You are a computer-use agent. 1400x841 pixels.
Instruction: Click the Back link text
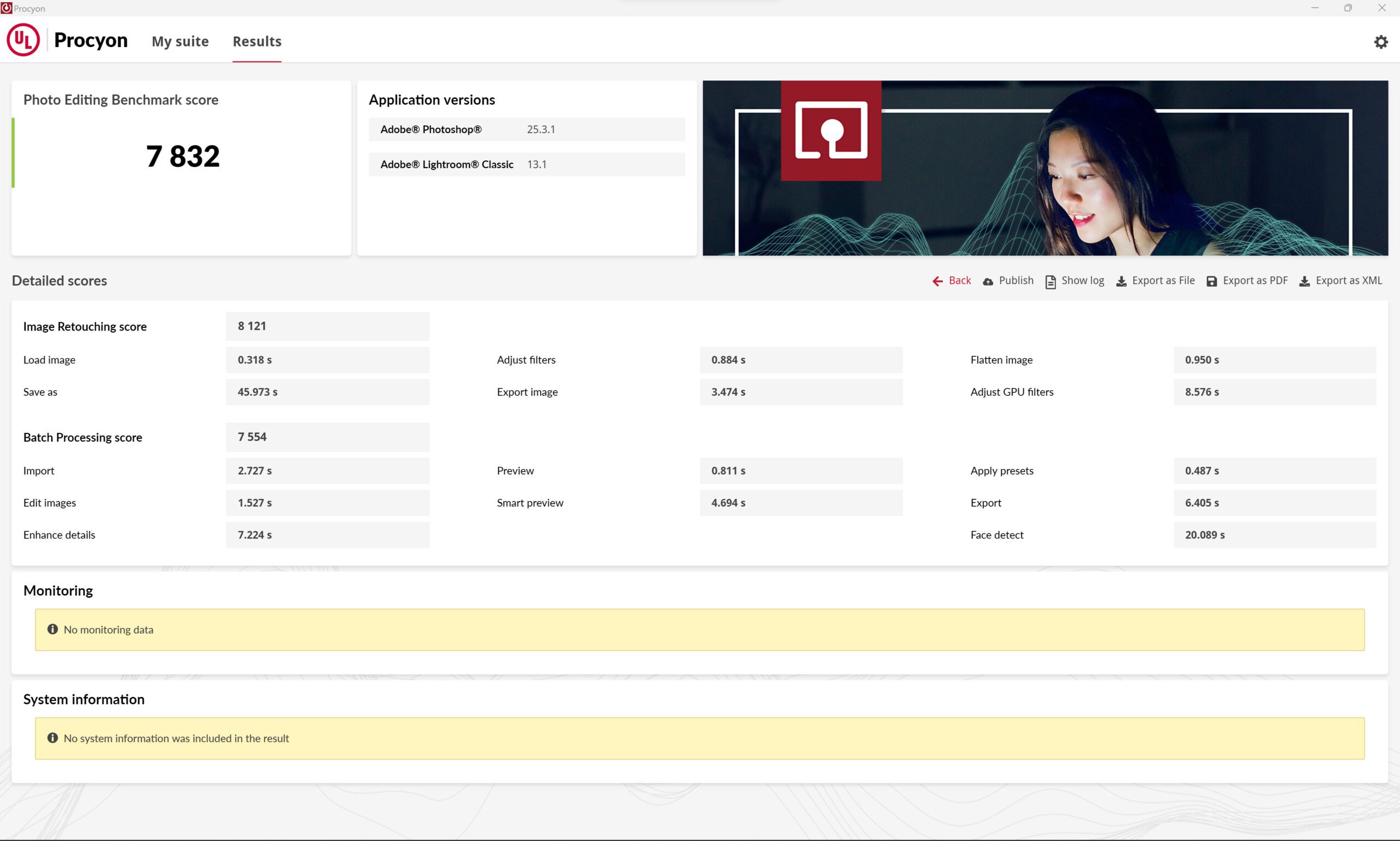click(959, 281)
